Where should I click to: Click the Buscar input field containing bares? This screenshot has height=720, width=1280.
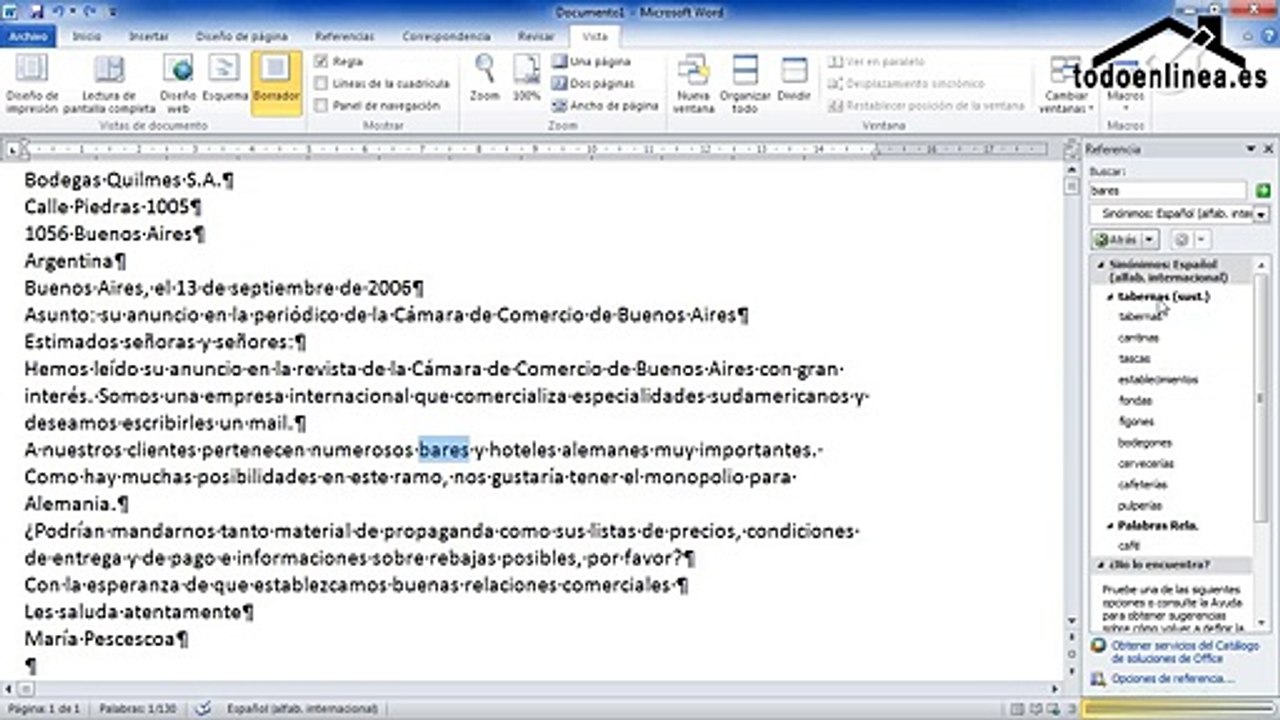(1168, 190)
